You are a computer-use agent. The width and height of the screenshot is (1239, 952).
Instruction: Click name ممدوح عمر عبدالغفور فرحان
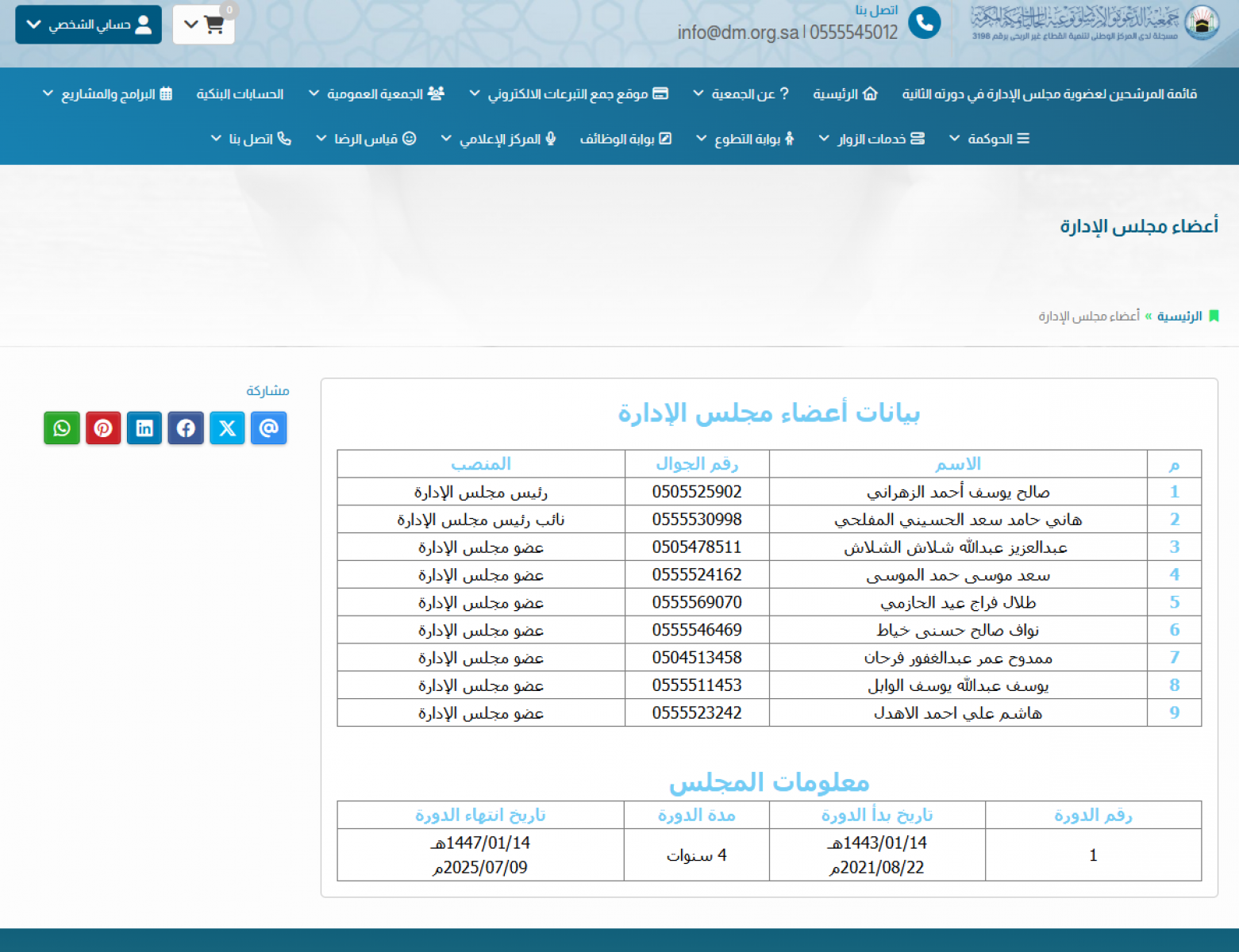(x=958, y=658)
